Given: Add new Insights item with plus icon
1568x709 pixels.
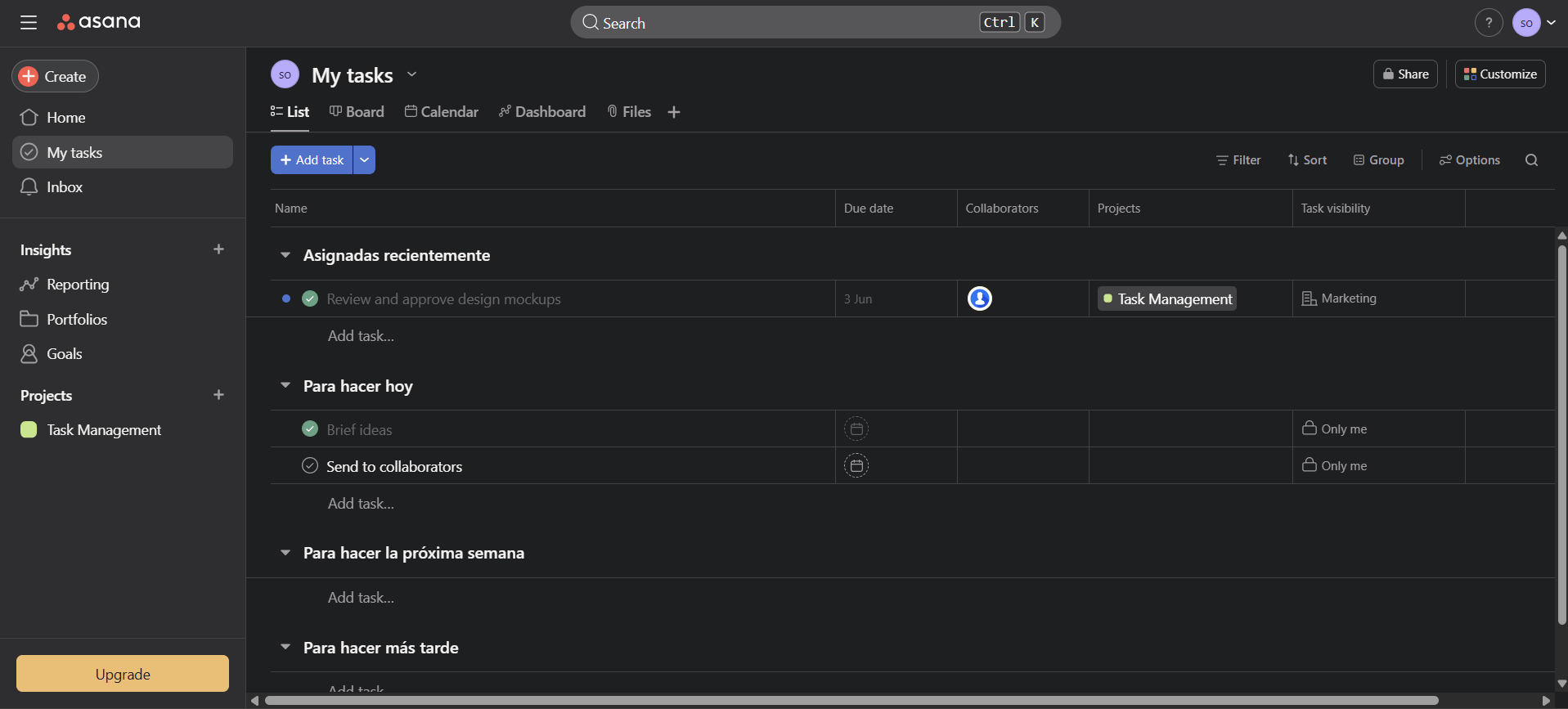Looking at the screenshot, I should click(218, 249).
